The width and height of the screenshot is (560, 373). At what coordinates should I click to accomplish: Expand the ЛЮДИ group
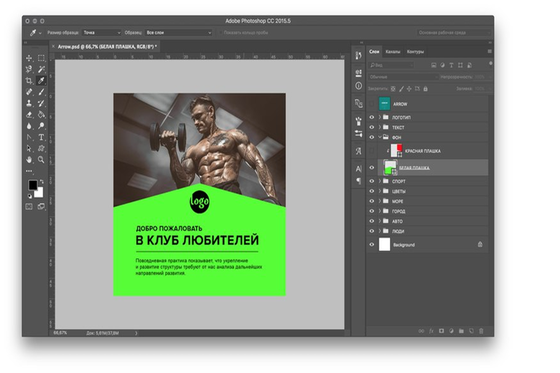[380, 231]
